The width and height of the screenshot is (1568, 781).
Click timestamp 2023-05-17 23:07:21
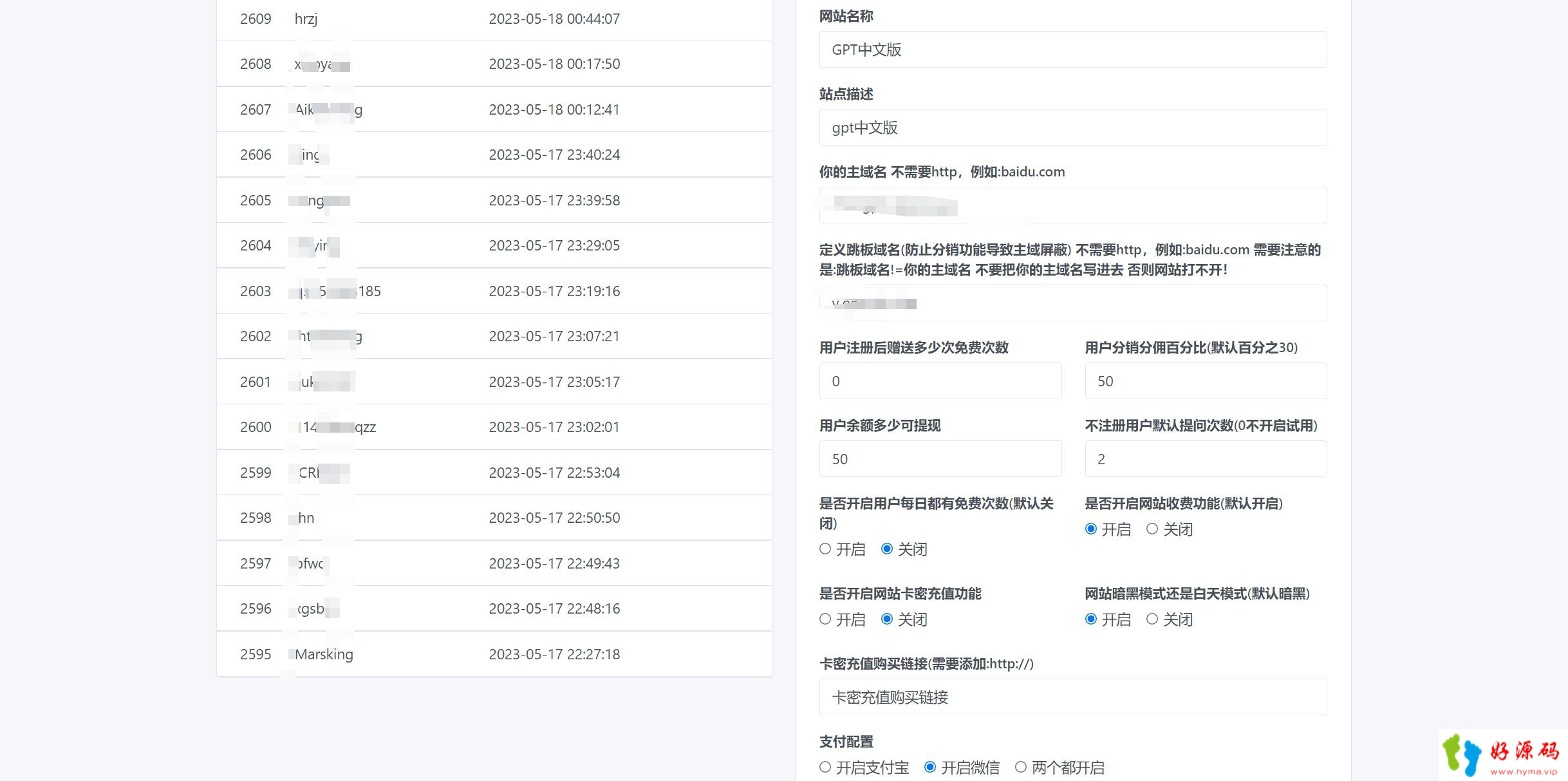click(x=554, y=337)
